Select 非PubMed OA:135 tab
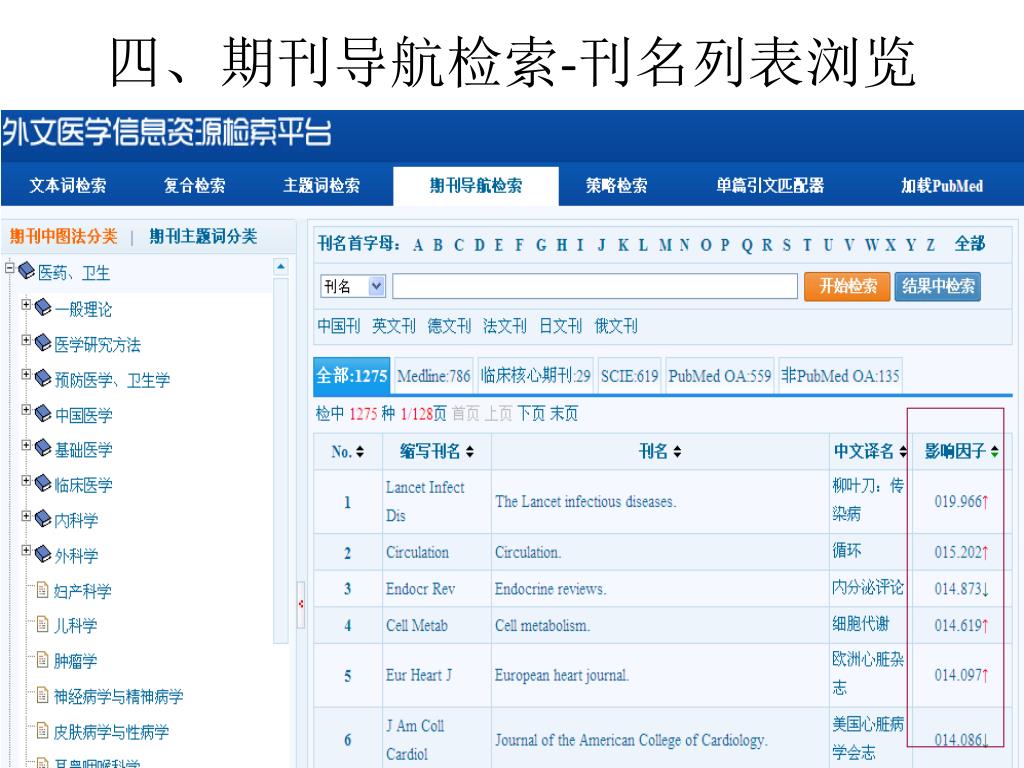Screen dimensions: 1024x768 (x=840, y=376)
